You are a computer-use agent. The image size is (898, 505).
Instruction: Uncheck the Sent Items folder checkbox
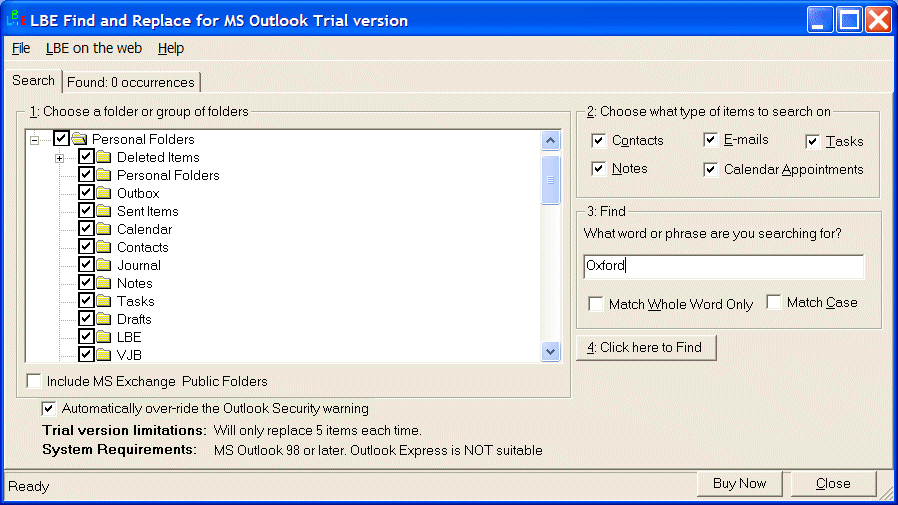[x=86, y=210]
